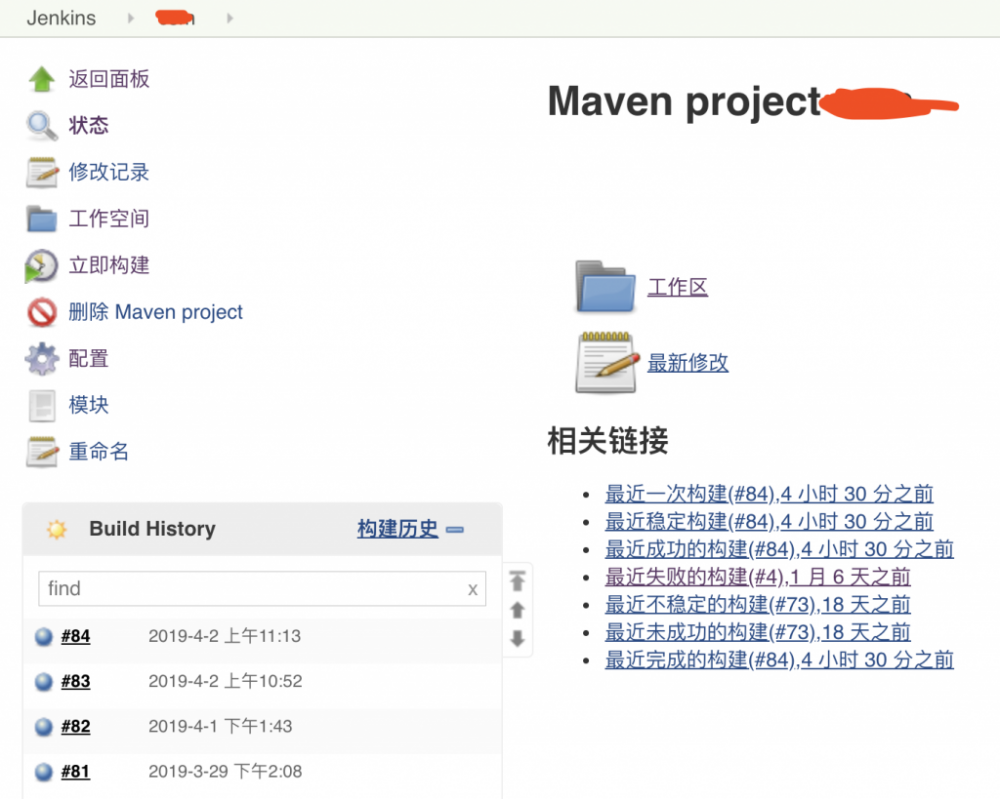Viewport: 1000px width, 799px height.
Task: Open 修改记录 via its notepad icon
Action: point(40,171)
